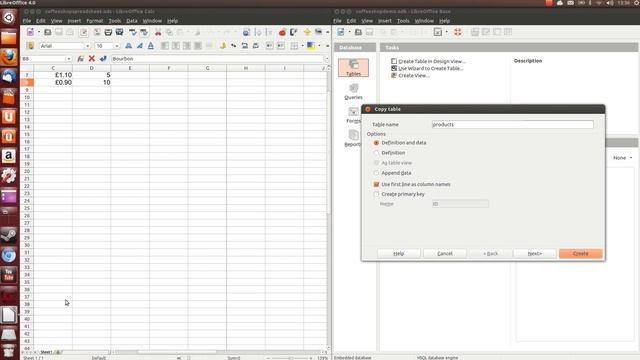This screenshot has height=360, width=640.
Task: Open the Tools menu in Base window
Action: (x=403, y=21)
